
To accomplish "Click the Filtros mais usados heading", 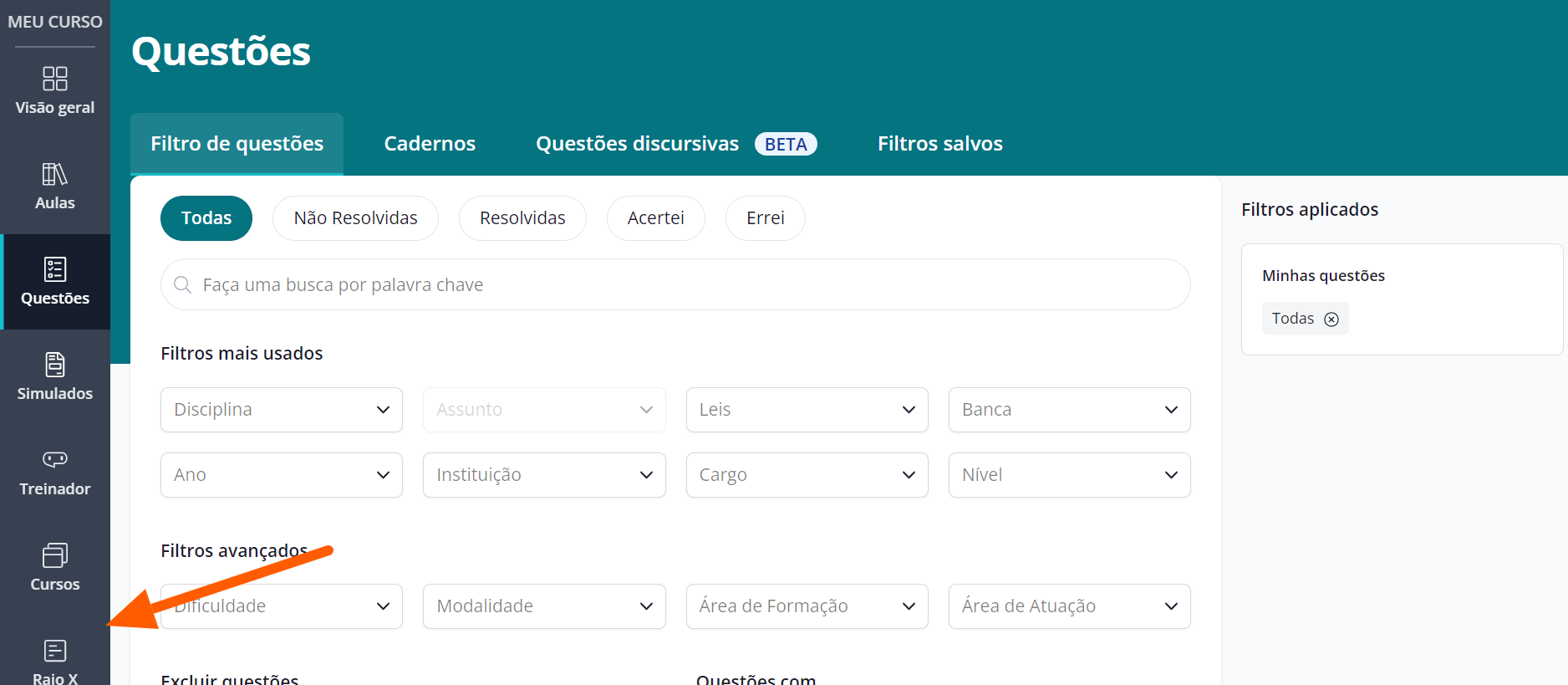I will coord(242,354).
